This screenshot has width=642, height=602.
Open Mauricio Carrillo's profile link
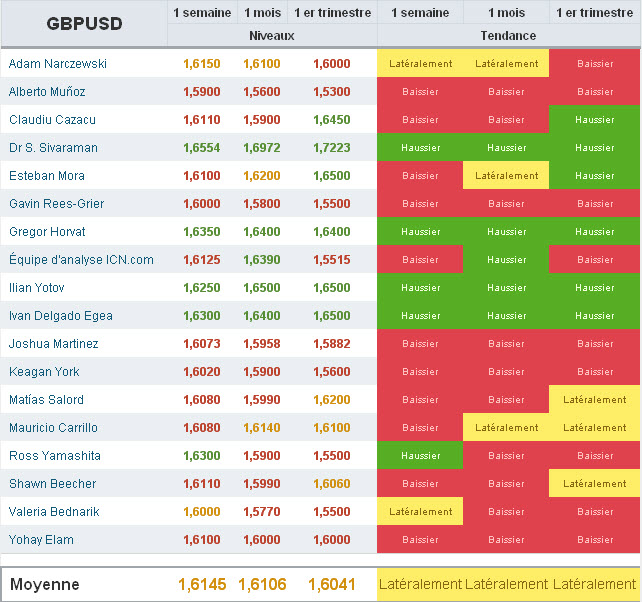(x=53, y=428)
